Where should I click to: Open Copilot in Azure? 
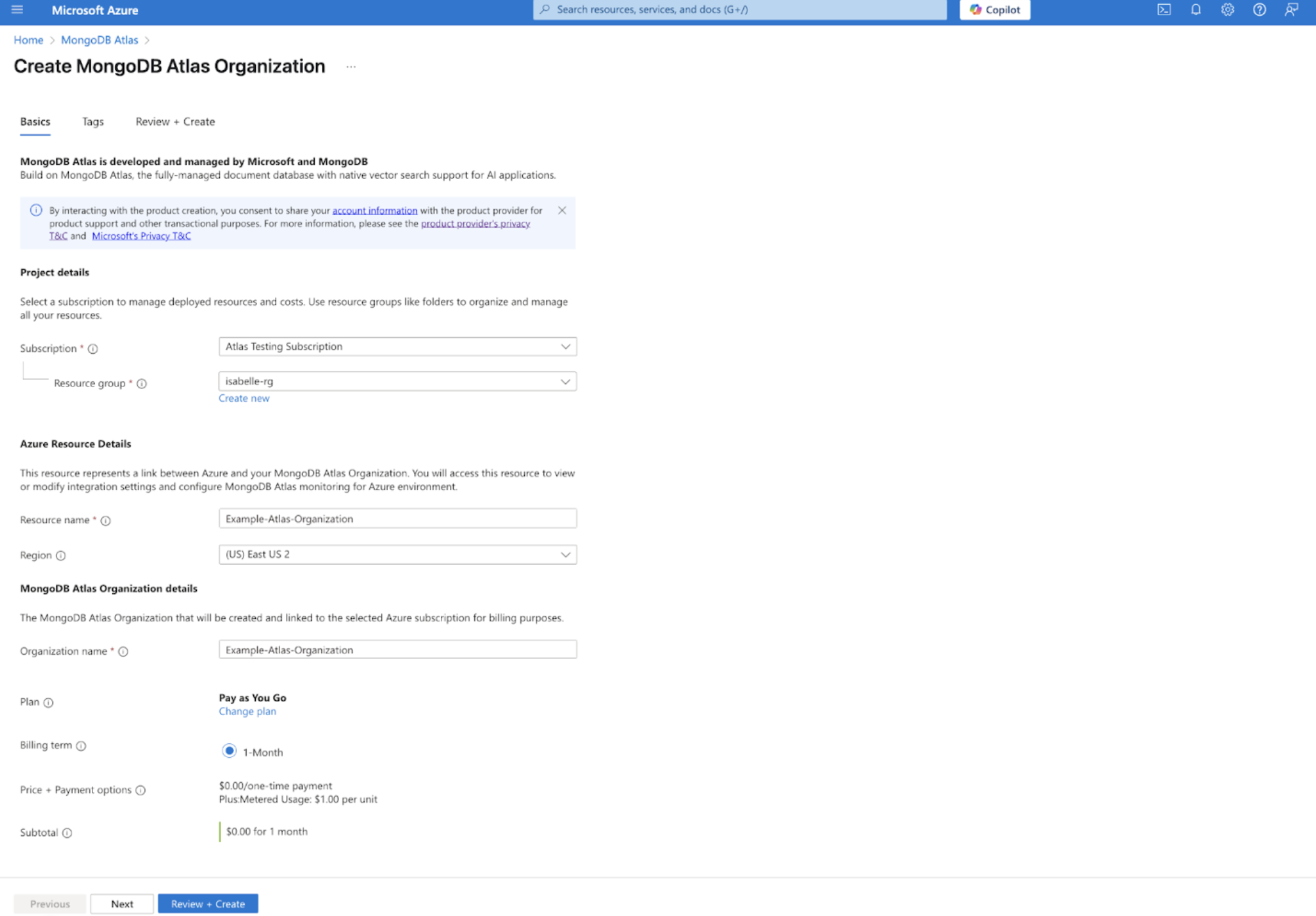click(994, 10)
